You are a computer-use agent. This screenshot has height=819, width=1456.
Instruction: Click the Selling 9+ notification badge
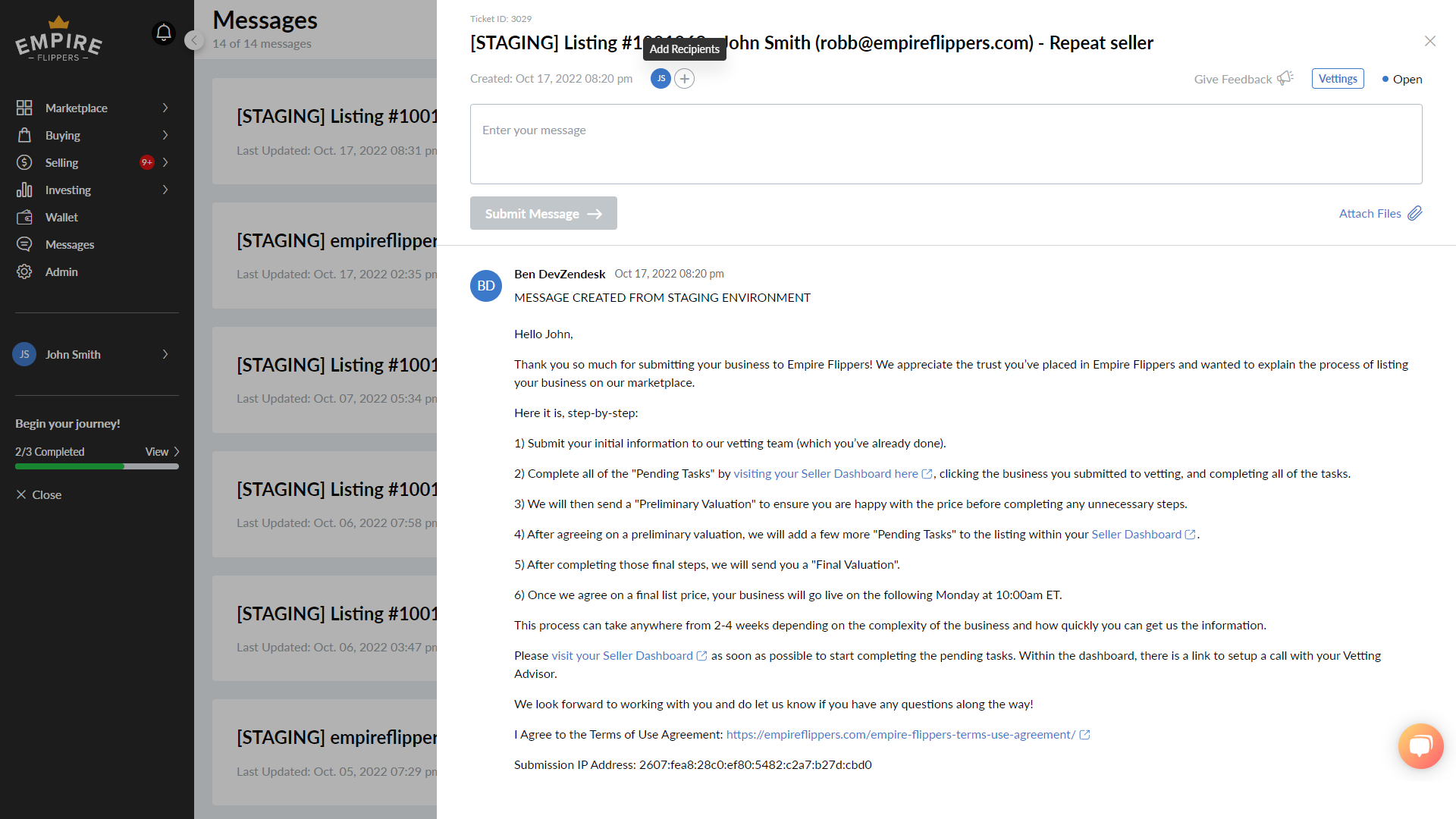(x=147, y=162)
